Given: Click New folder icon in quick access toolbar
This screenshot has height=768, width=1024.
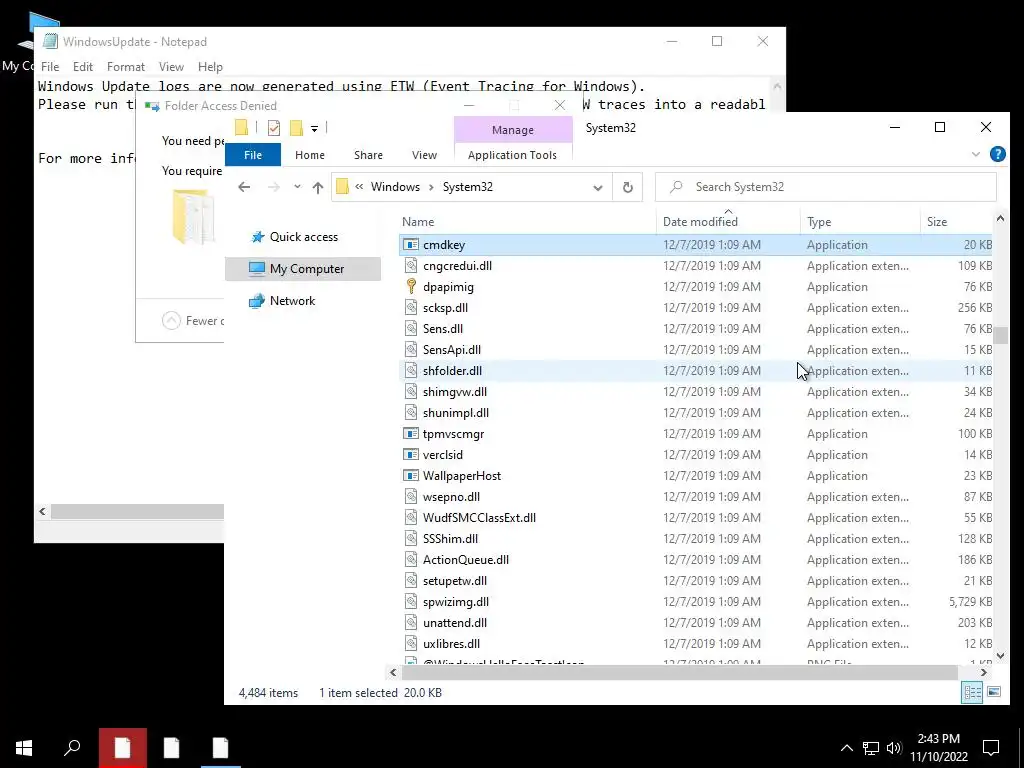Looking at the screenshot, I should 296,128.
